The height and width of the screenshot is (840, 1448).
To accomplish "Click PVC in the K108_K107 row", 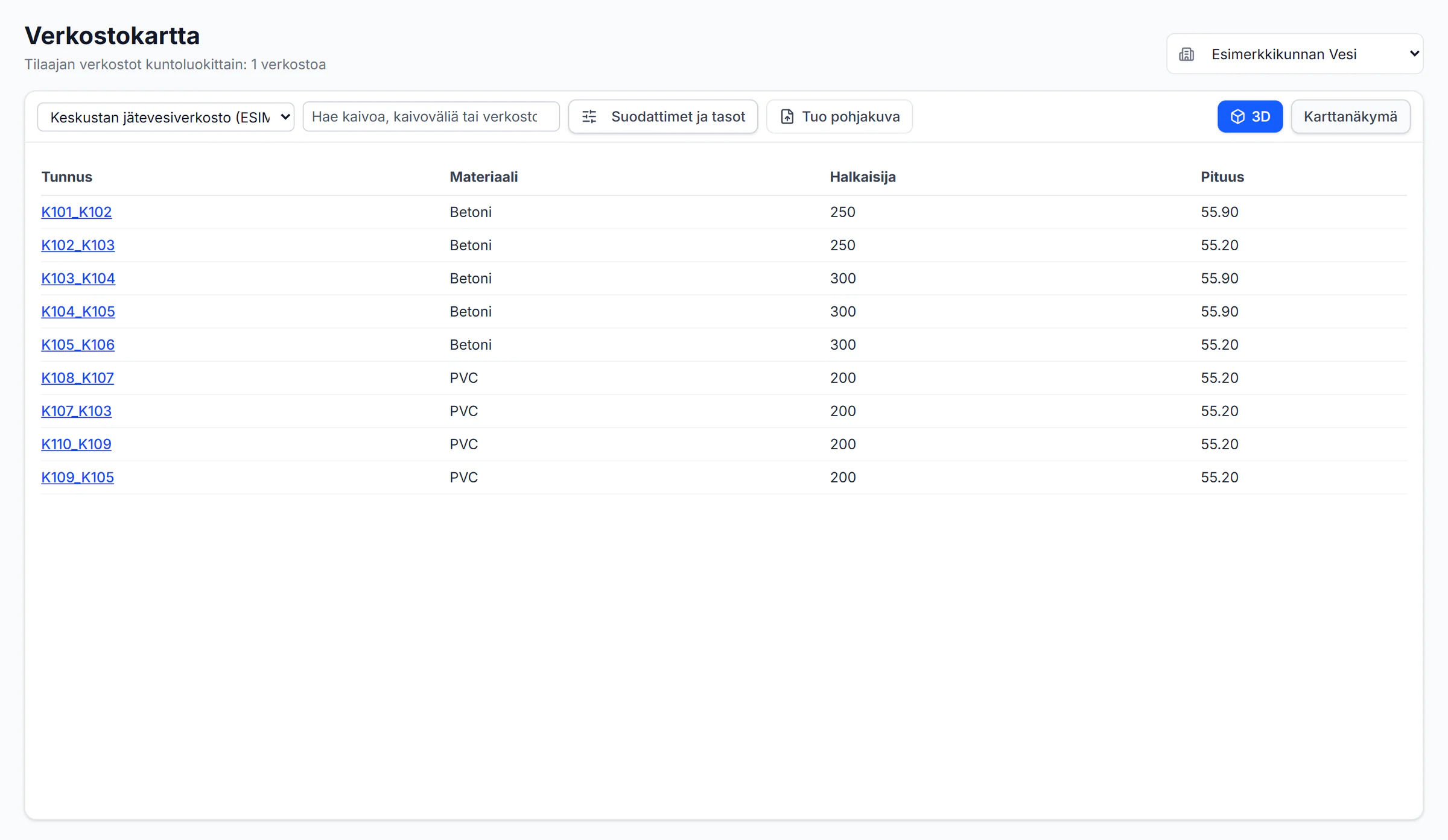I will click(463, 377).
